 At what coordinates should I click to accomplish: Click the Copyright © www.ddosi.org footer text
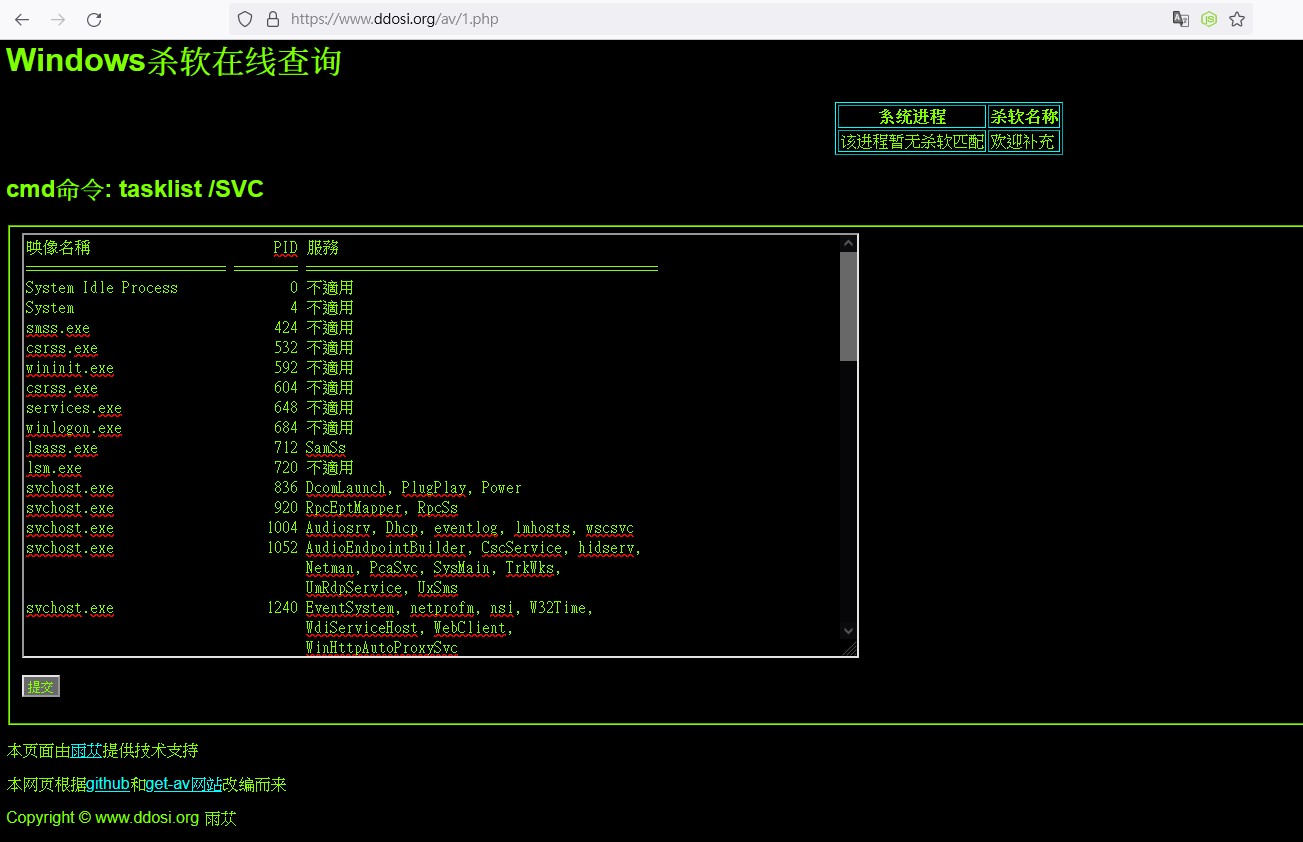pyautogui.click(x=121, y=817)
